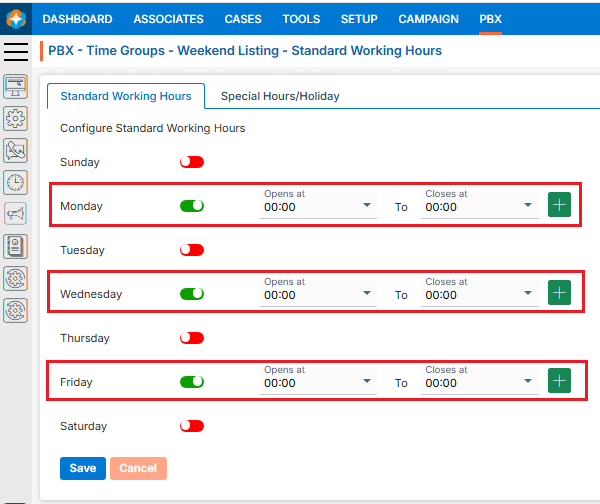
Task: Enable the Sunday toggle
Action: [192, 162]
